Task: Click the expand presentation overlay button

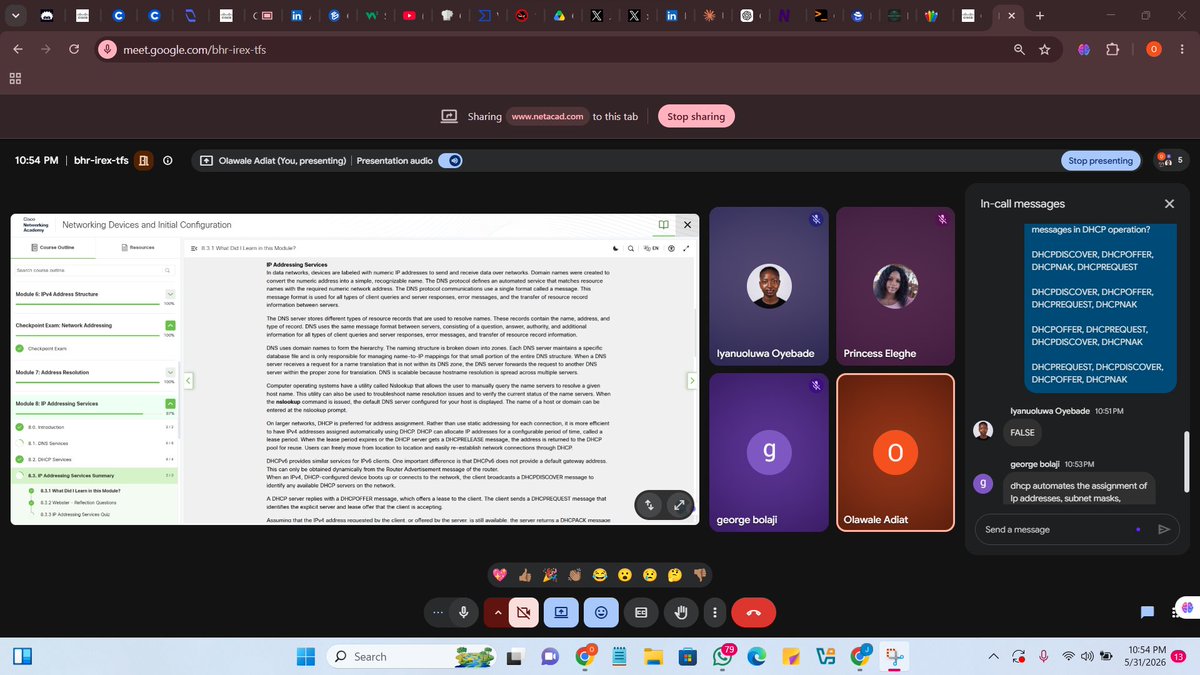Action: [679, 505]
